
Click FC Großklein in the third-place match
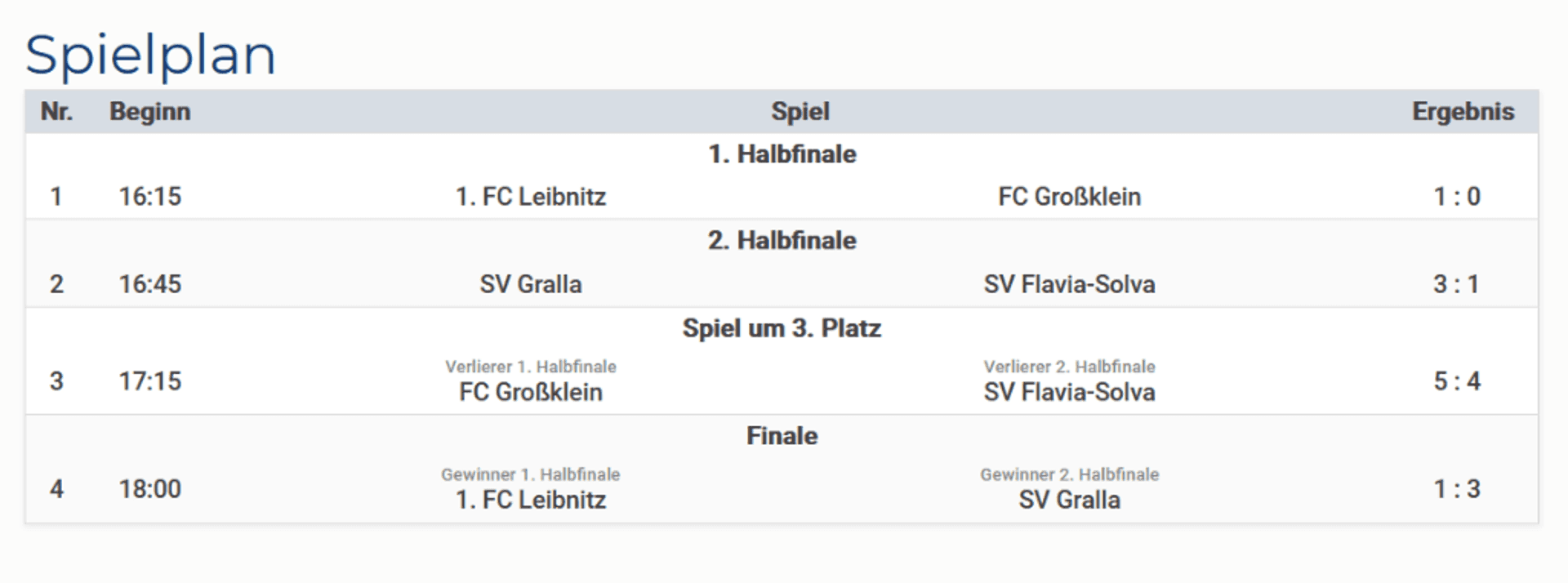point(531,392)
